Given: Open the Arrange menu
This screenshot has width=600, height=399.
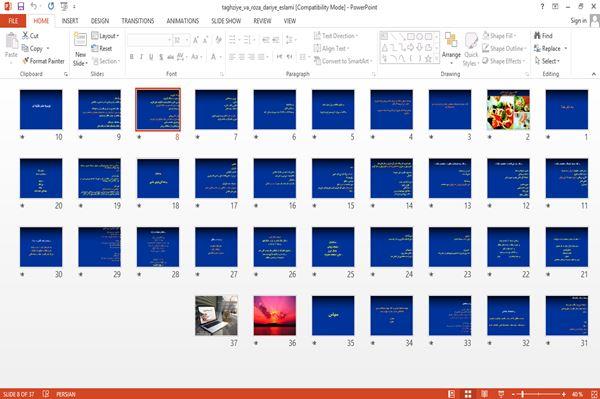Looking at the screenshot, I should [451, 48].
